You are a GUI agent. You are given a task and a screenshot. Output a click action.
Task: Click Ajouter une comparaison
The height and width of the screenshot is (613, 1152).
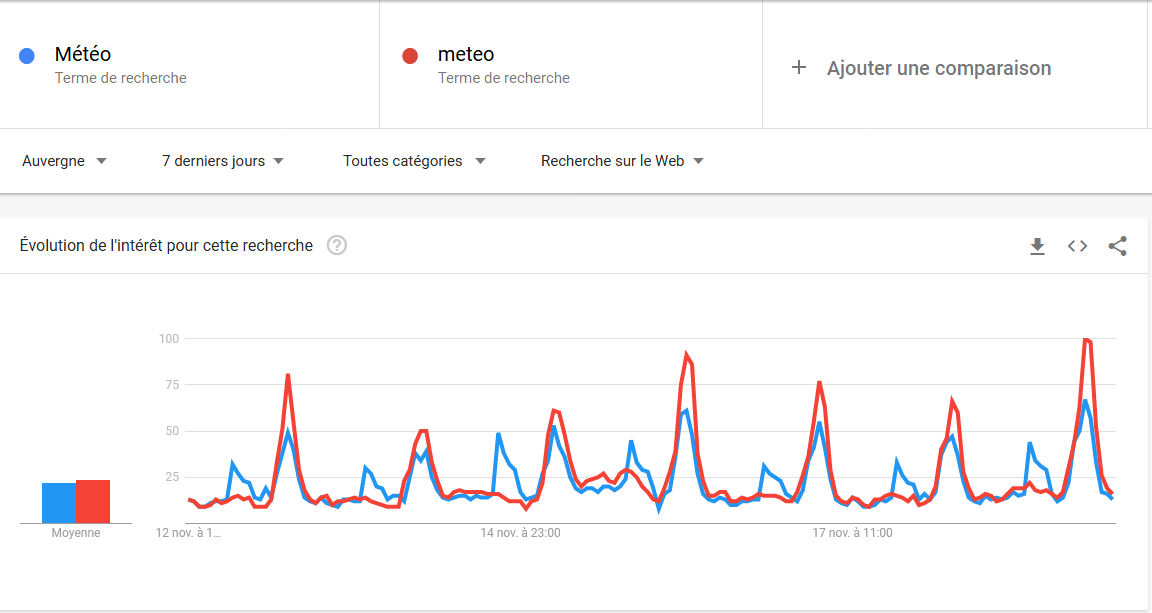click(938, 68)
